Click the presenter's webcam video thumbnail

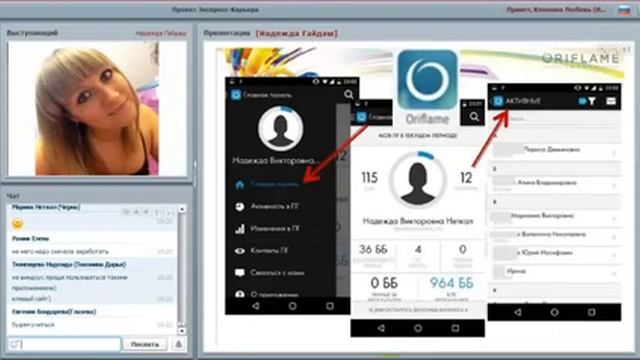(97, 109)
